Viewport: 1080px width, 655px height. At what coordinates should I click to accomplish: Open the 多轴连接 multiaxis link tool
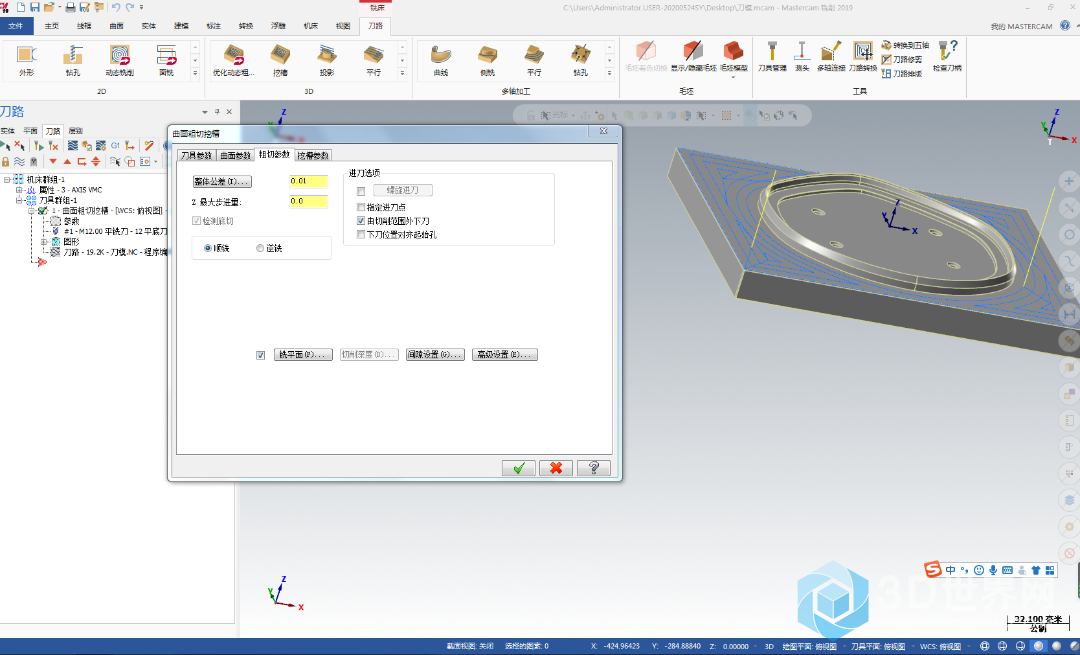831,56
